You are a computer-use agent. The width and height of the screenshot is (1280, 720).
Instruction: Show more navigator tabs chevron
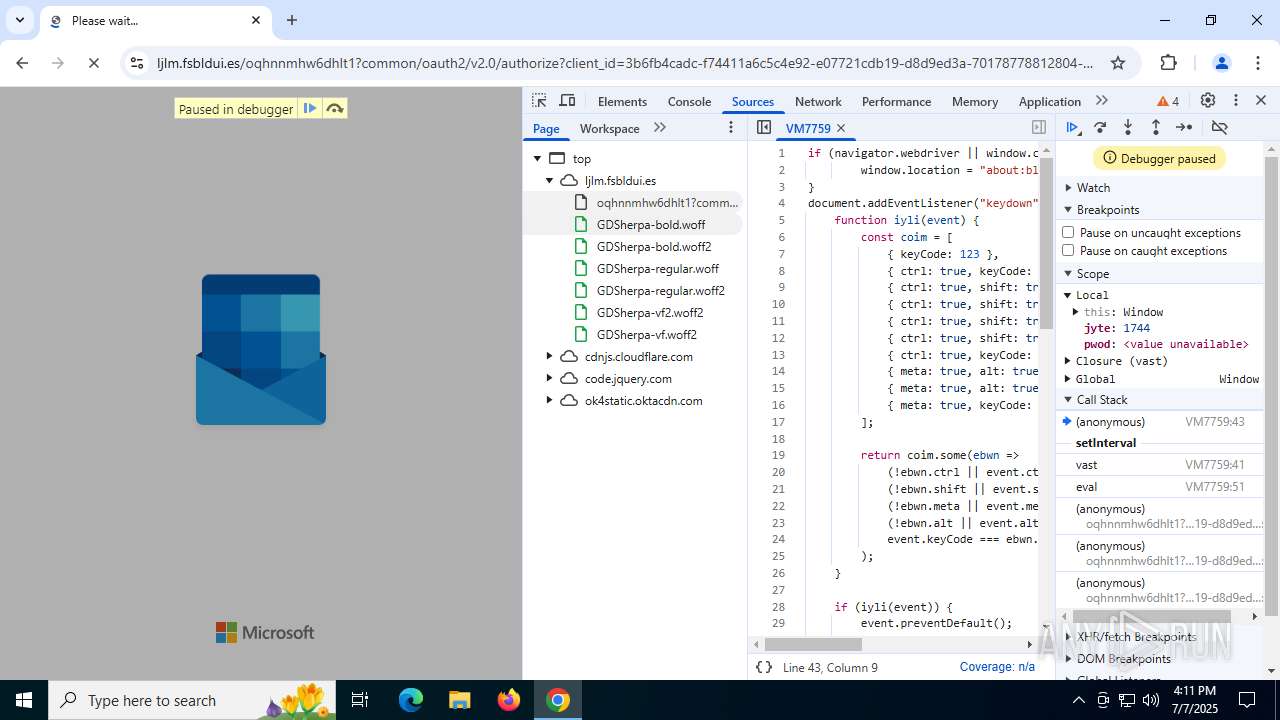click(659, 127)
